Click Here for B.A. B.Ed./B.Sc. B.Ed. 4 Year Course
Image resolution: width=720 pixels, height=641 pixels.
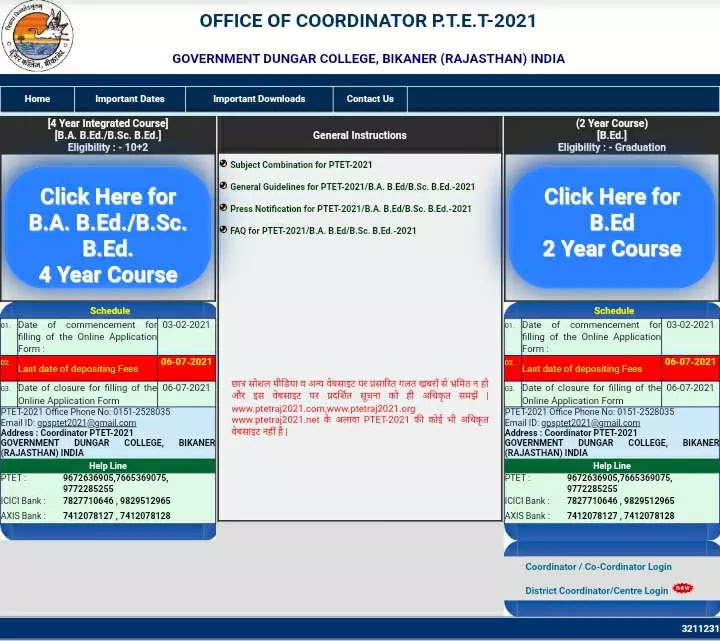[x=108, y=228]
